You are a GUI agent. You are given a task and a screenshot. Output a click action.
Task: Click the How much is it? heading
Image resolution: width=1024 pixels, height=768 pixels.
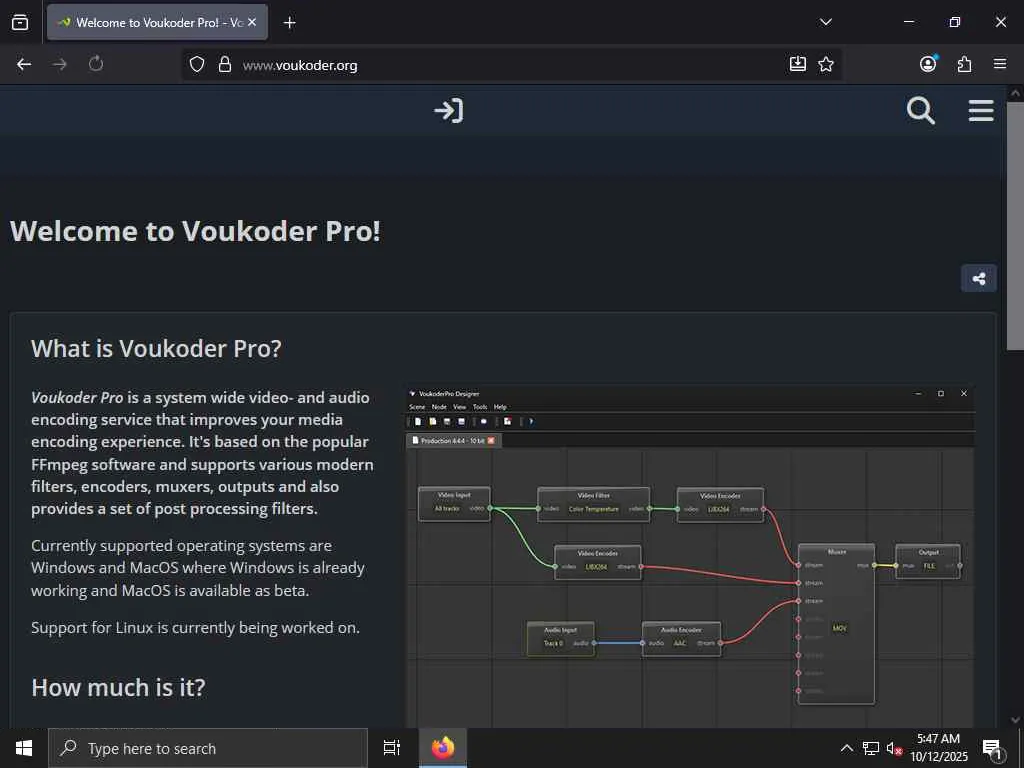pos(118,688)
